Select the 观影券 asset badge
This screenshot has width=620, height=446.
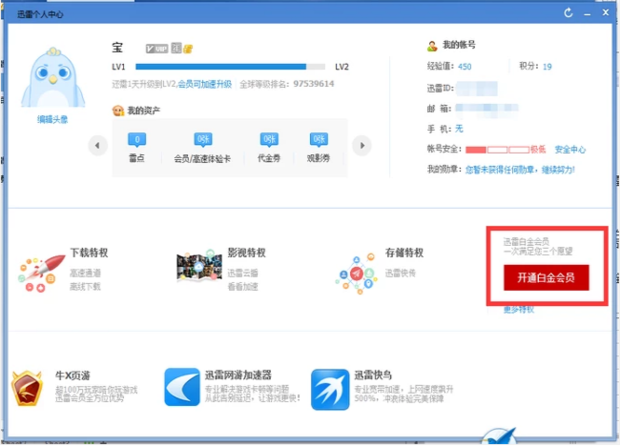(x=319, y=140)
